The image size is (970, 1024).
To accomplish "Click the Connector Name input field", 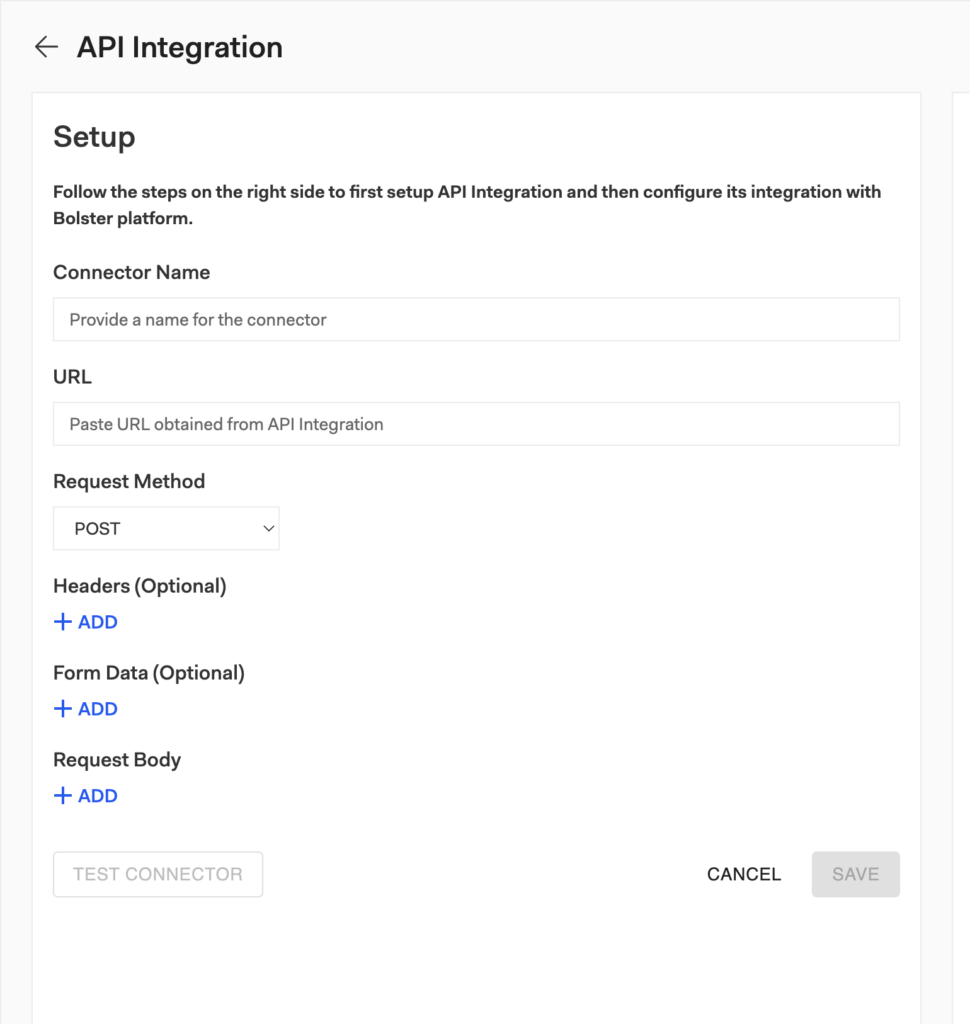I will tap(476, 319).
